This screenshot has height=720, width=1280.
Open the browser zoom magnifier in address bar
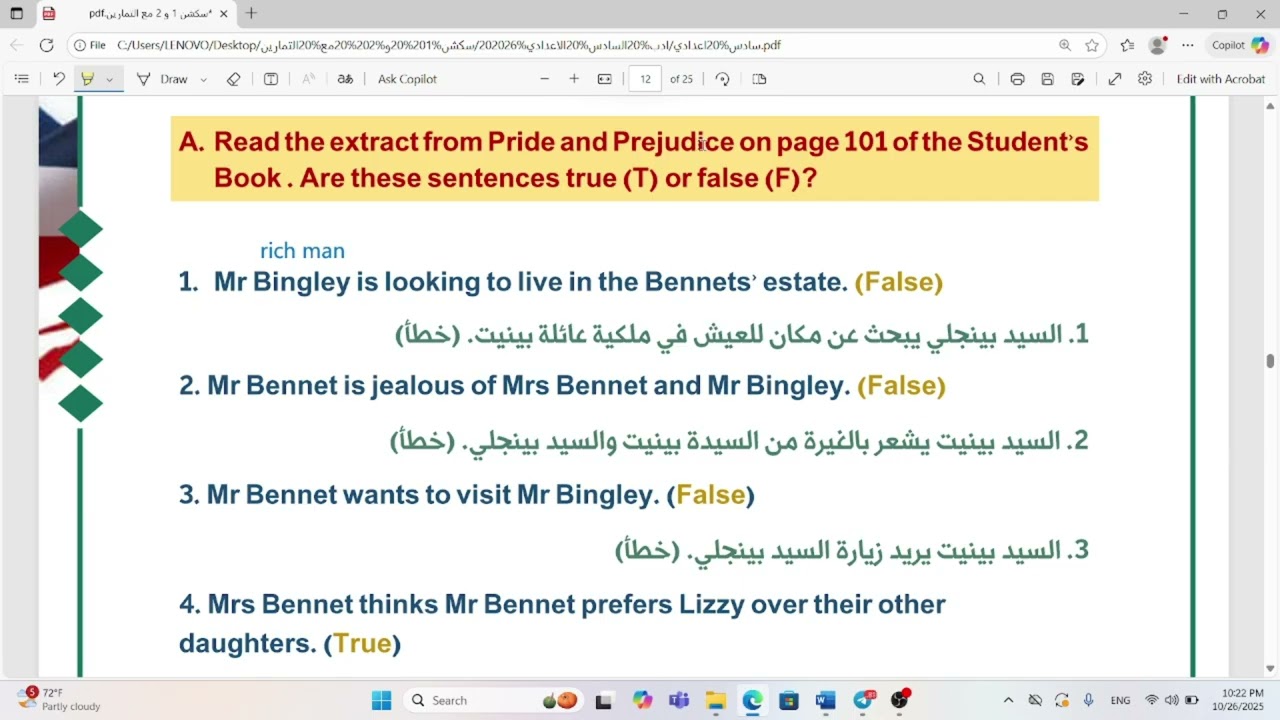pyautogui.click(x=1065, y=45)
